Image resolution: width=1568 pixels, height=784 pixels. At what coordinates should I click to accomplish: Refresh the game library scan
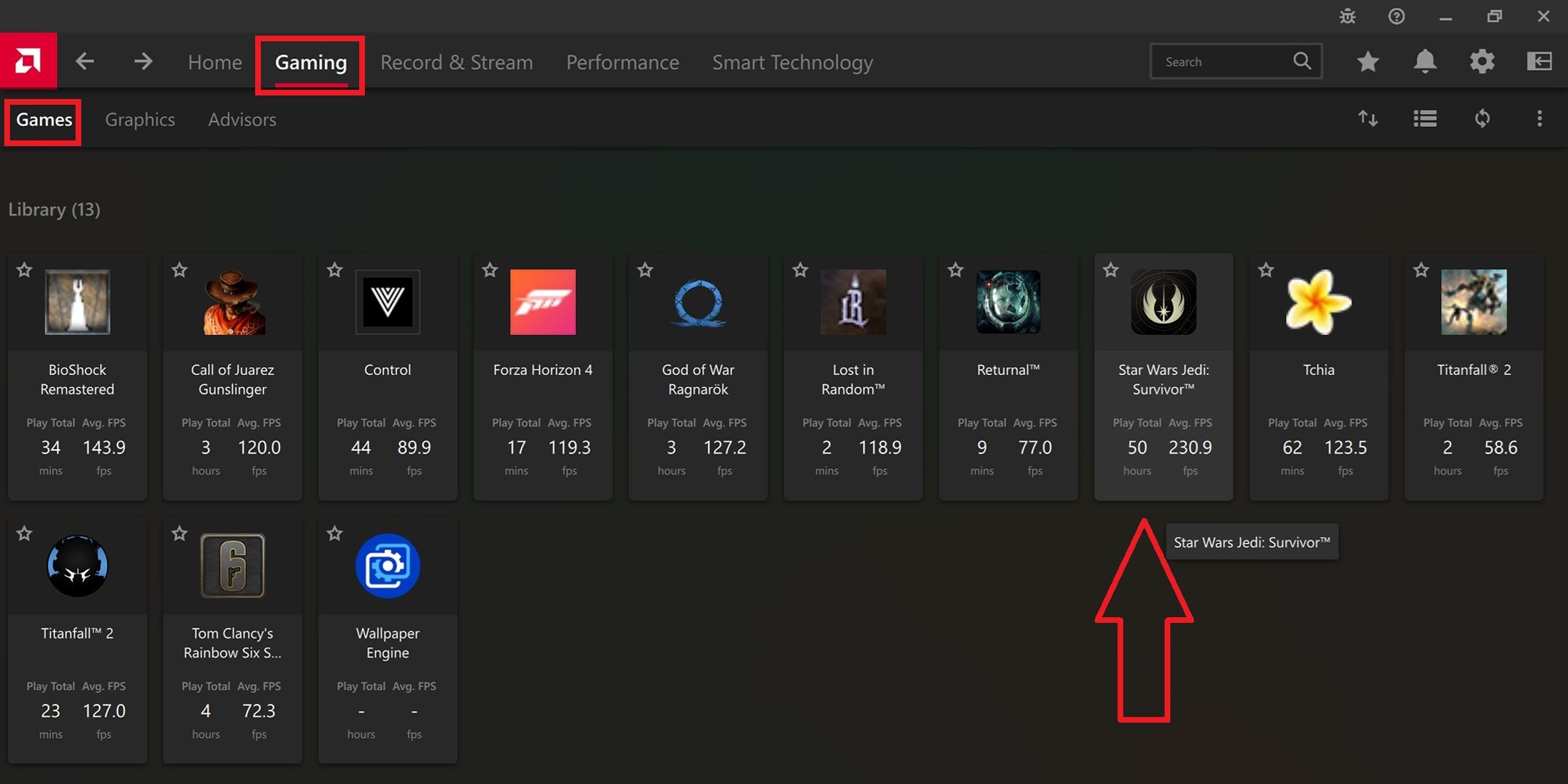pyautogui.click(x=1482, y=119)
